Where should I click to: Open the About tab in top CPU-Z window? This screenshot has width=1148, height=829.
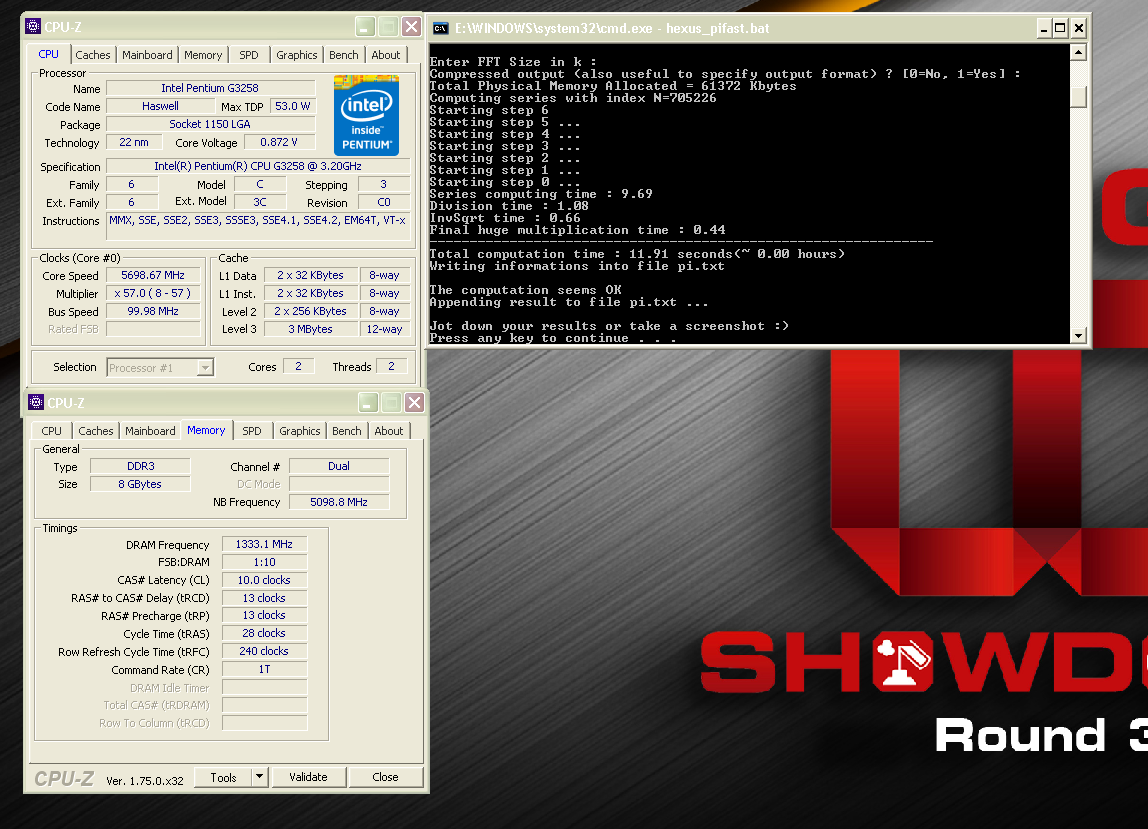click(x=386, y=55)
